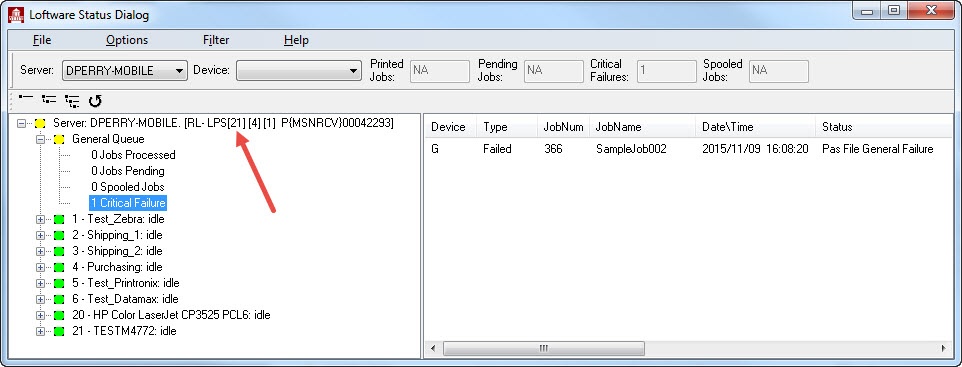Sort by the JobName column header
The width and height of the screenshot is (962, 367).
pyautogui.click(x=643, y=127)
